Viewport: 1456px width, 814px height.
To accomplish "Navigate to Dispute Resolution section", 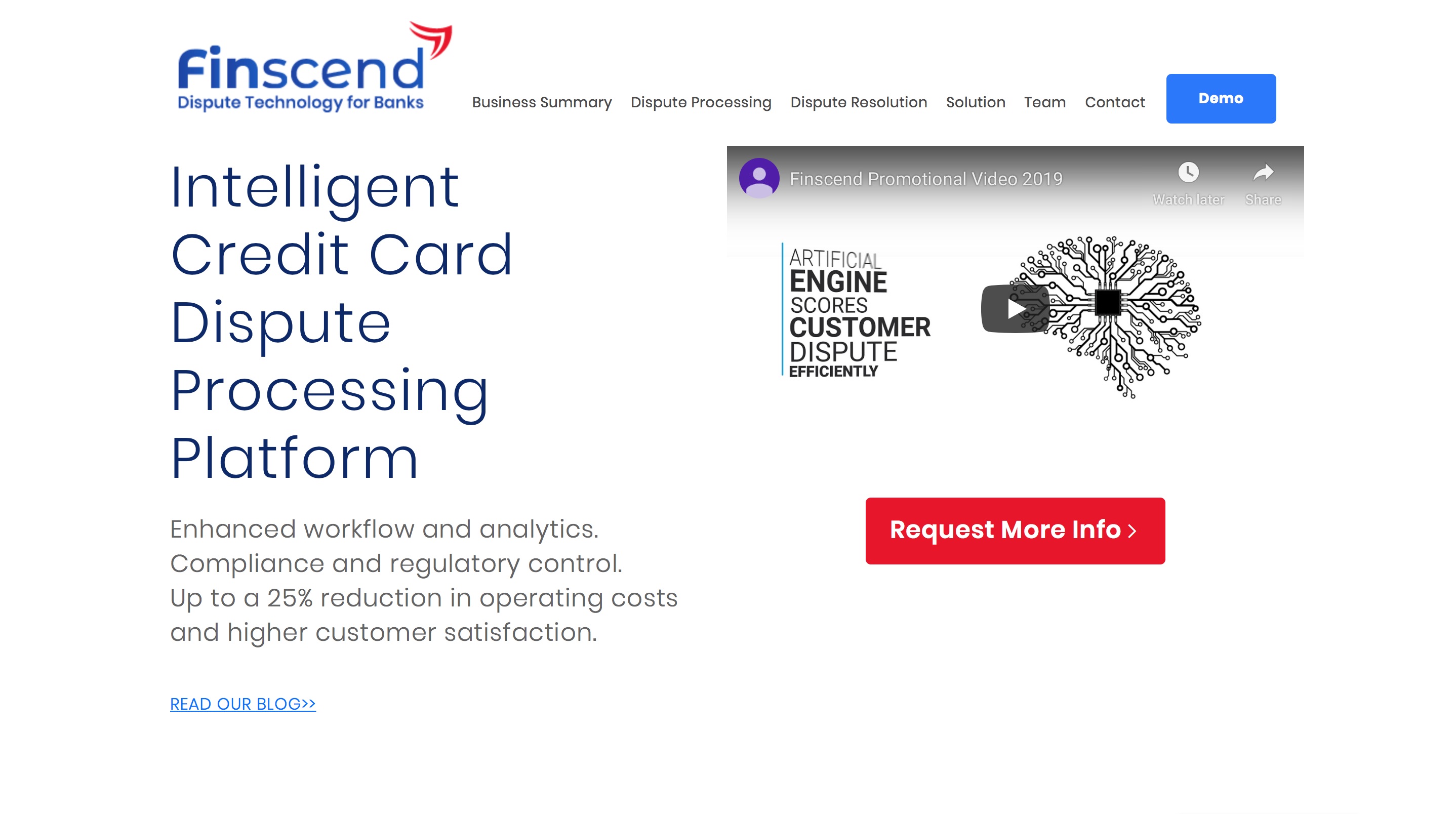I will tap(858, 102).
